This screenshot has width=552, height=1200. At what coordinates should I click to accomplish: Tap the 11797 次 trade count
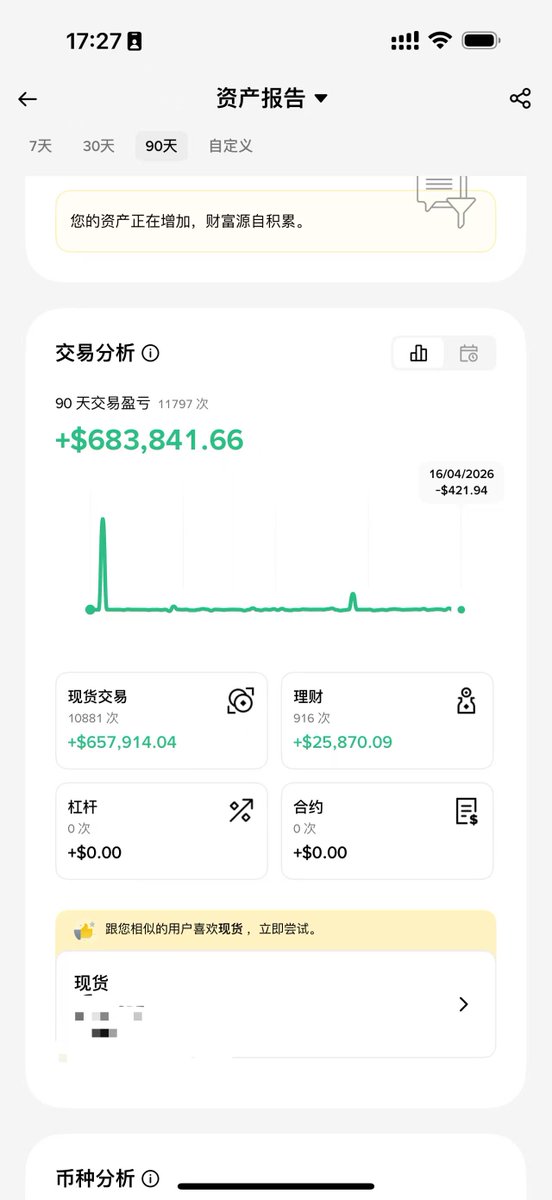(x=183, y=404)
